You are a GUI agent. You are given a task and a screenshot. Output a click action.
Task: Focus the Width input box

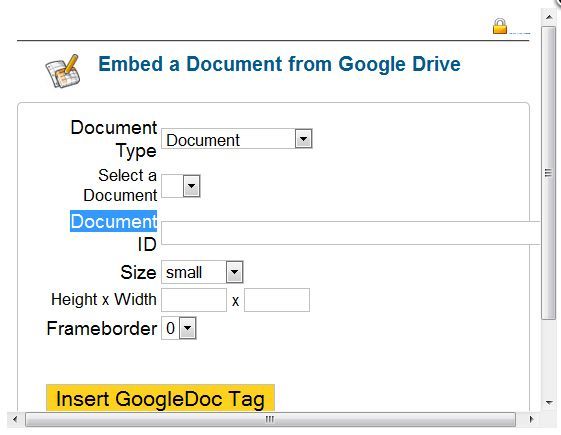point(277,300)
